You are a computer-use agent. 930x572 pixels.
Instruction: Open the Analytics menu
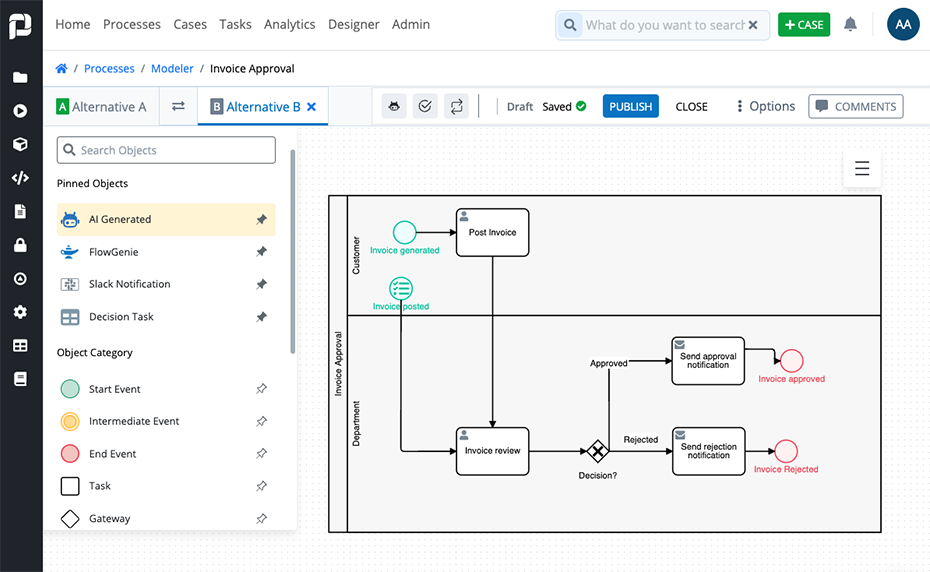tap(289, 24)
